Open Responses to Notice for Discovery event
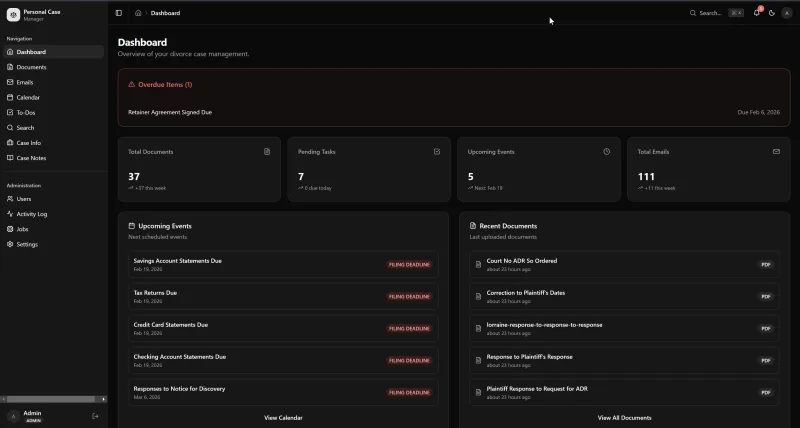This screenshot has width=800, height=428. click(x=283, y=392)
